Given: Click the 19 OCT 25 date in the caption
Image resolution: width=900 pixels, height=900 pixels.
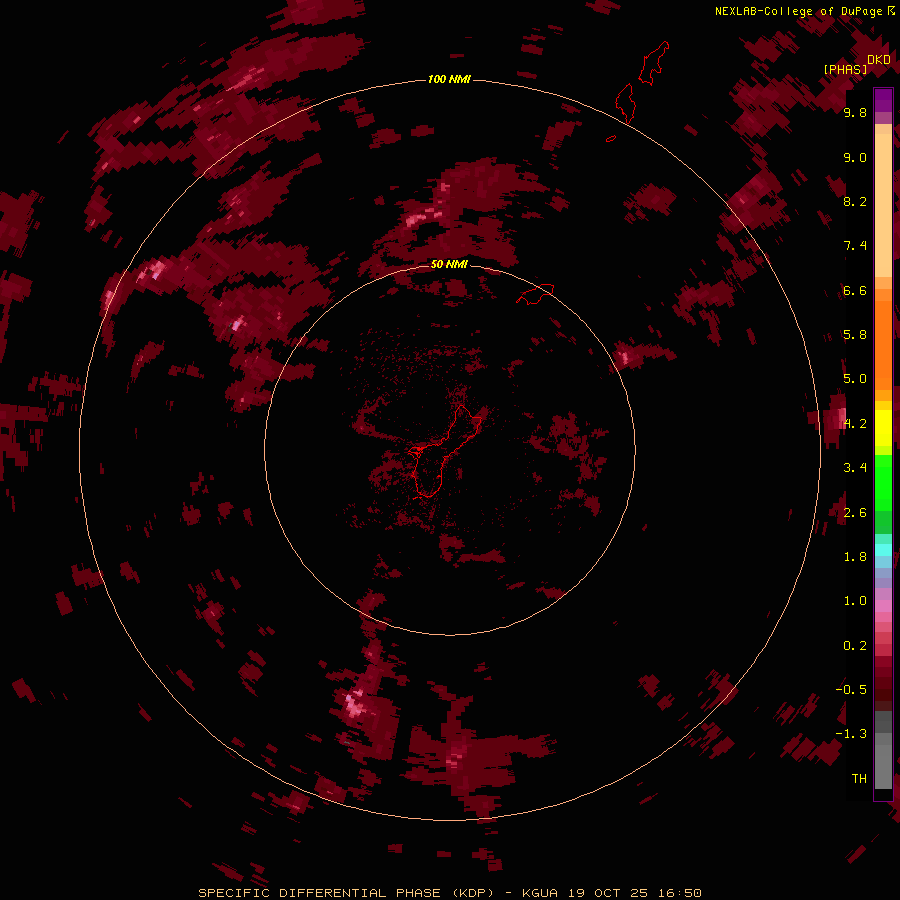Looking at the screenshot, I should pos(608,893).
